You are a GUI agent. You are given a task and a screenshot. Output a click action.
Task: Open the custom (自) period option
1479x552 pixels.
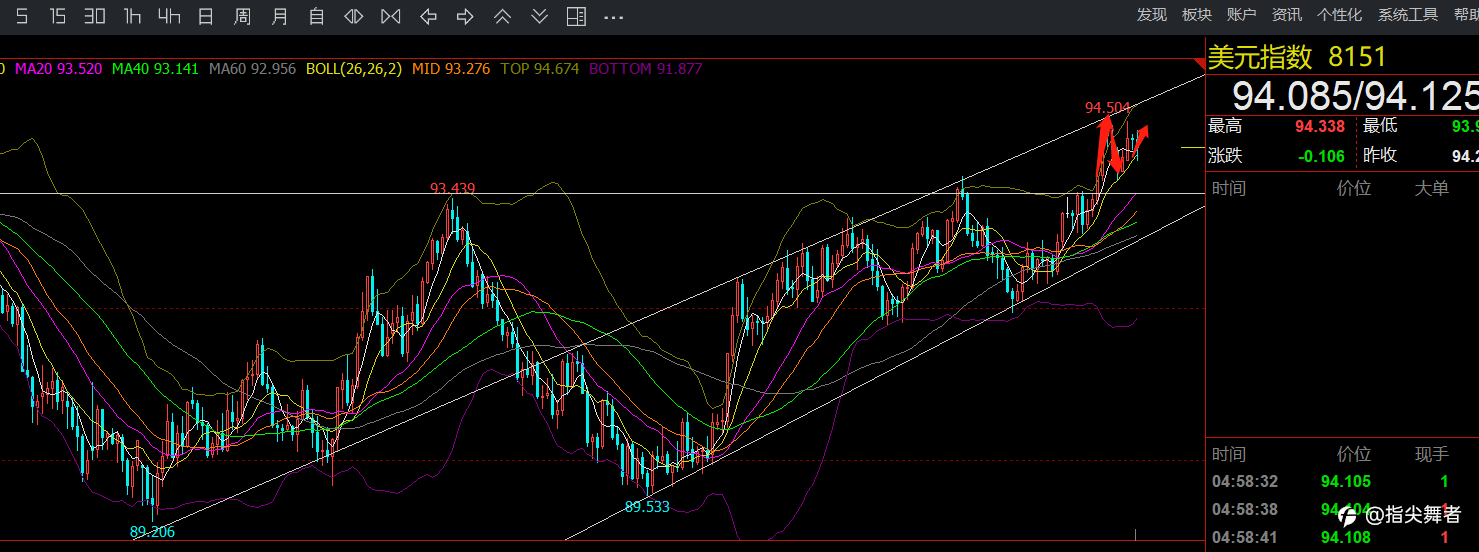click(317, 16)
